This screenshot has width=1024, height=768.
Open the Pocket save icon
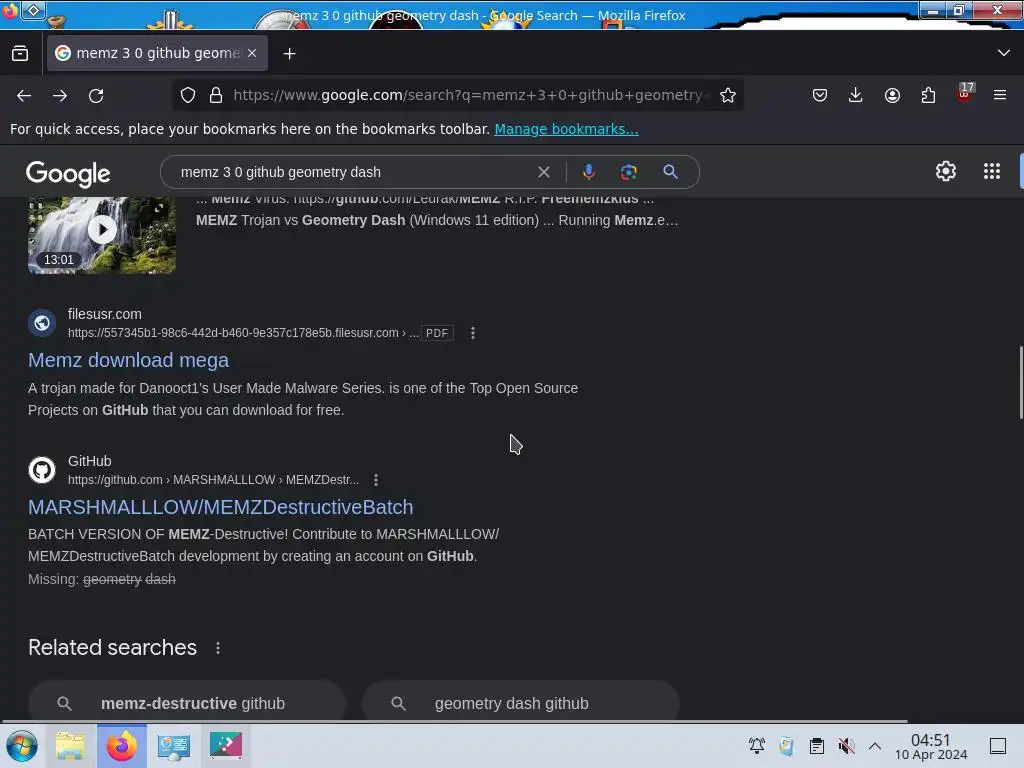pyautogui.click(x=820, y=95)
